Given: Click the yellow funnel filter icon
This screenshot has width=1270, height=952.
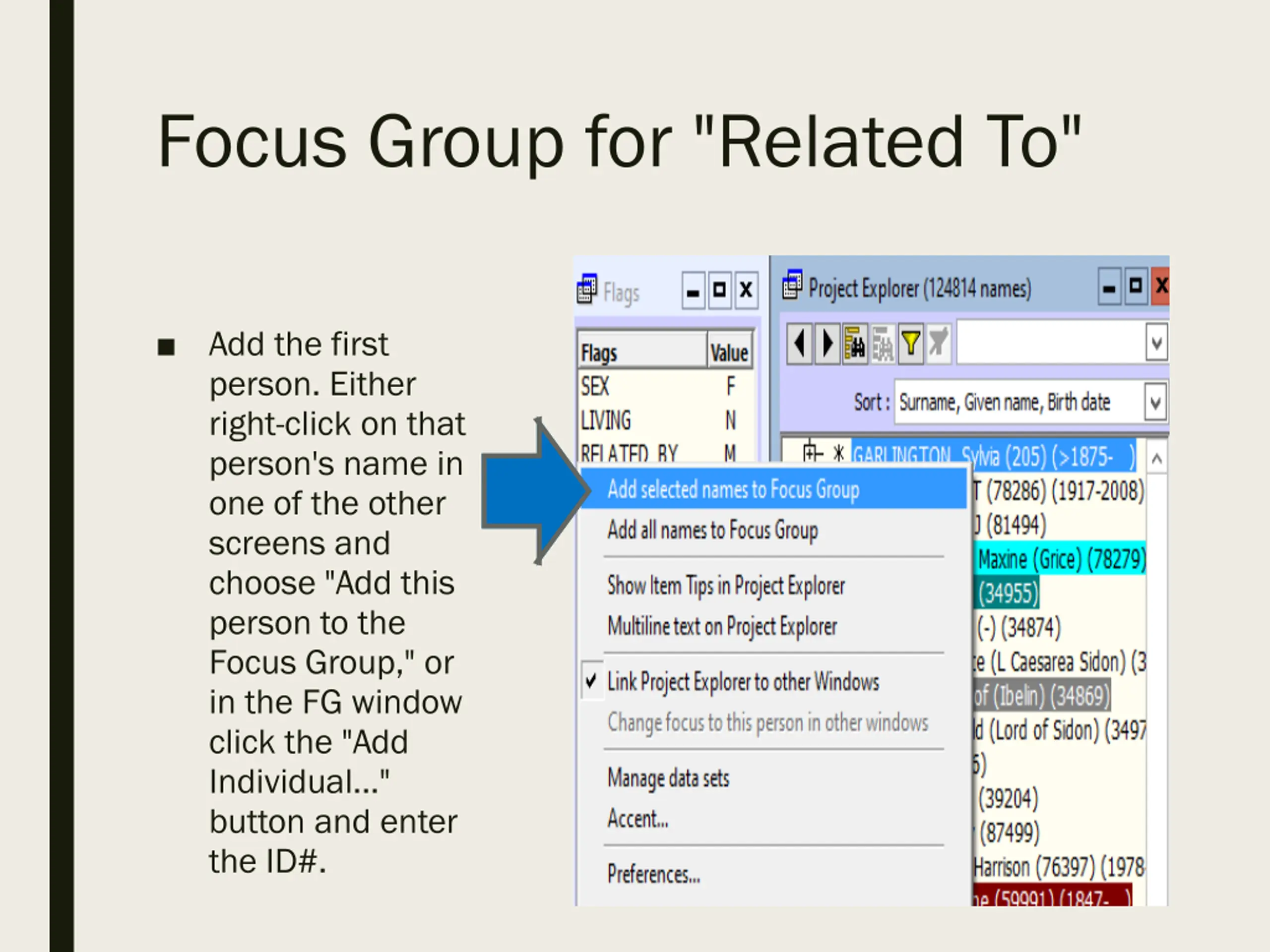Looking at the screenshot, I should click(911, 344).
